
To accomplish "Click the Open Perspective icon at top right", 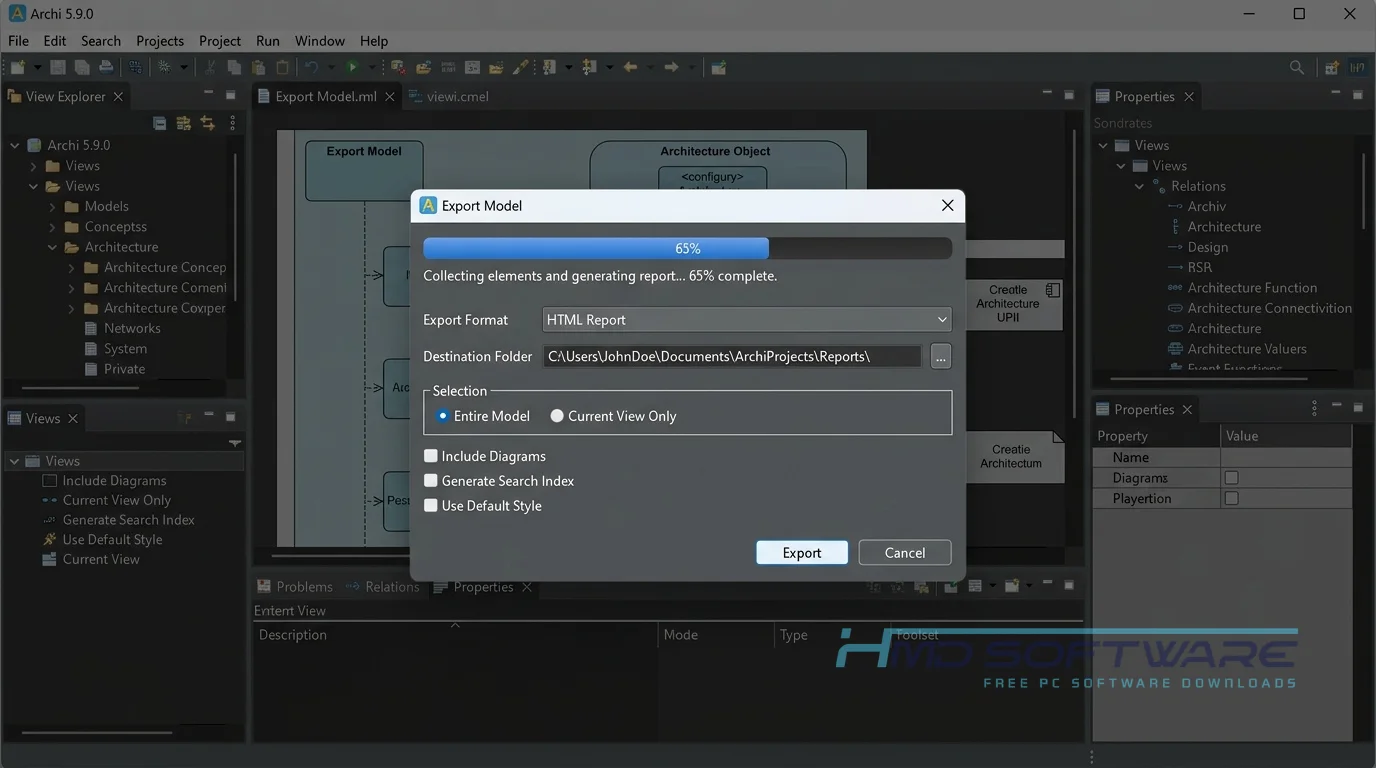I will tap(1332, 67).
